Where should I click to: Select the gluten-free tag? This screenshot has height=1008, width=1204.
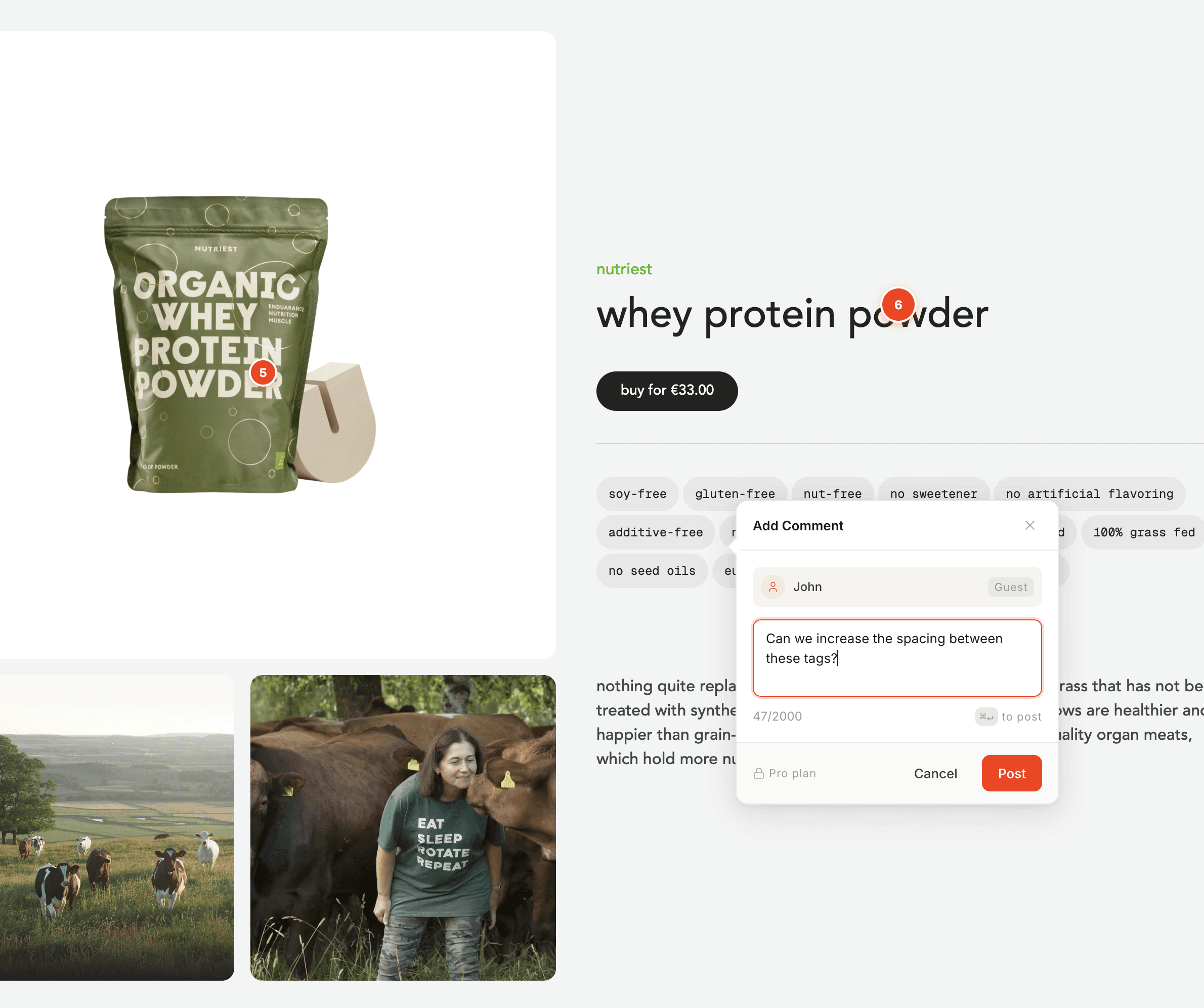735,494
